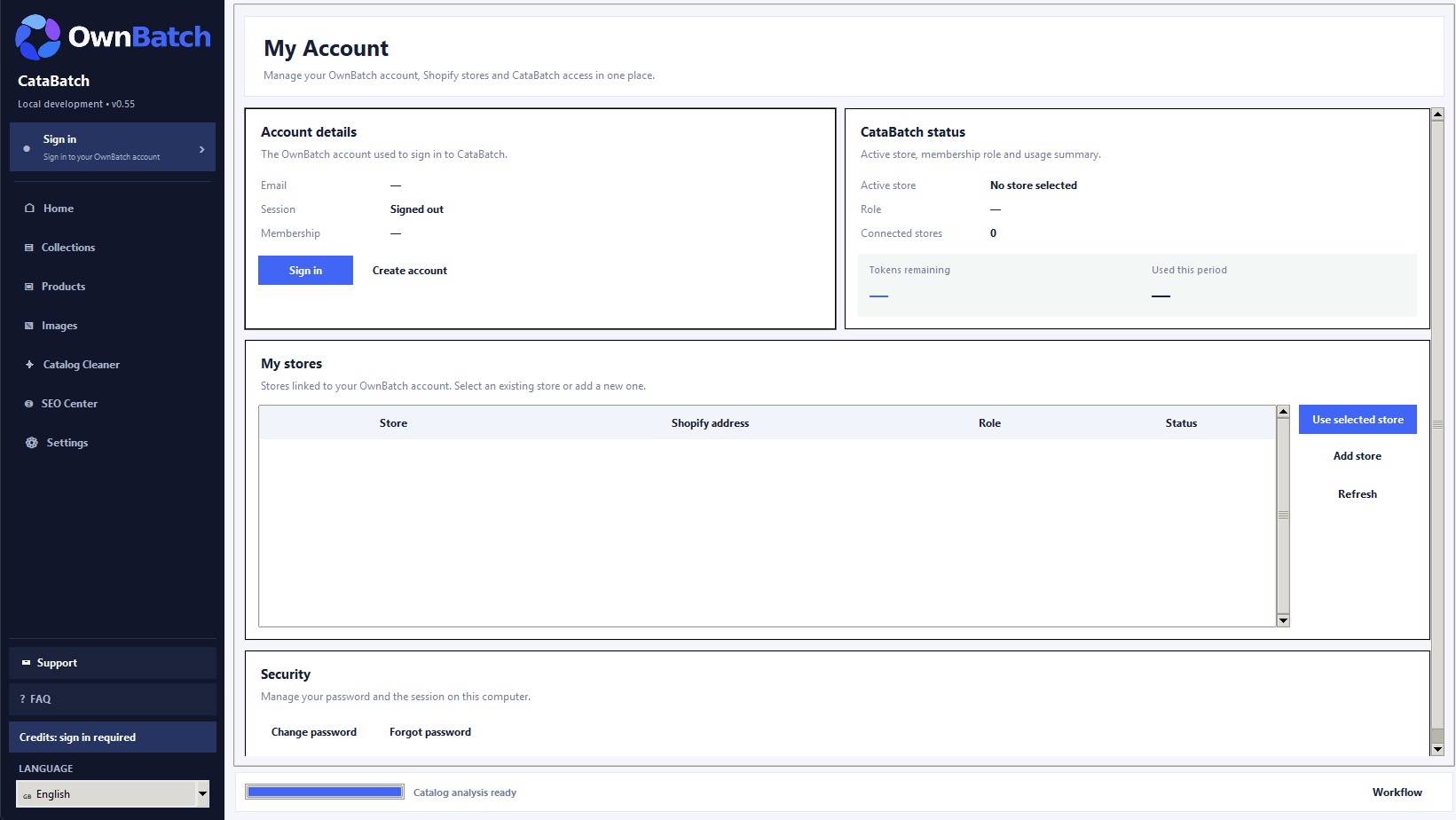This screenshot has height=820, width=1456.
Task: Click the Status column header
Action: pos(1181,423)
